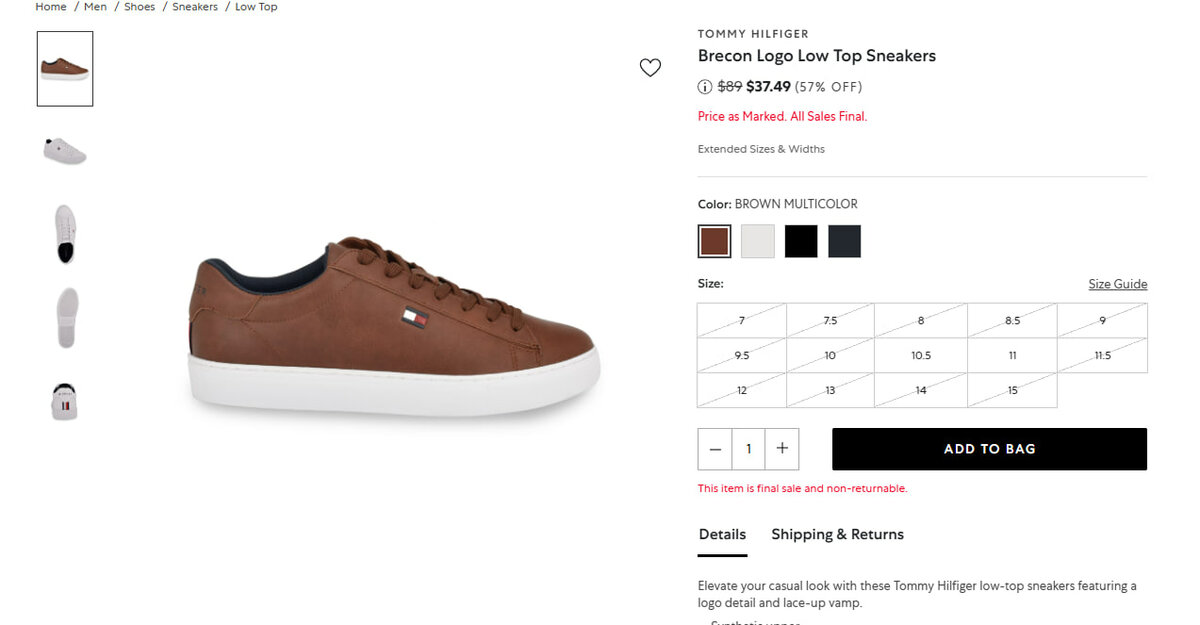Add sneakers to wishlist with heart icon
Screen dimensions: 1200x625
(x=650, y=68)
